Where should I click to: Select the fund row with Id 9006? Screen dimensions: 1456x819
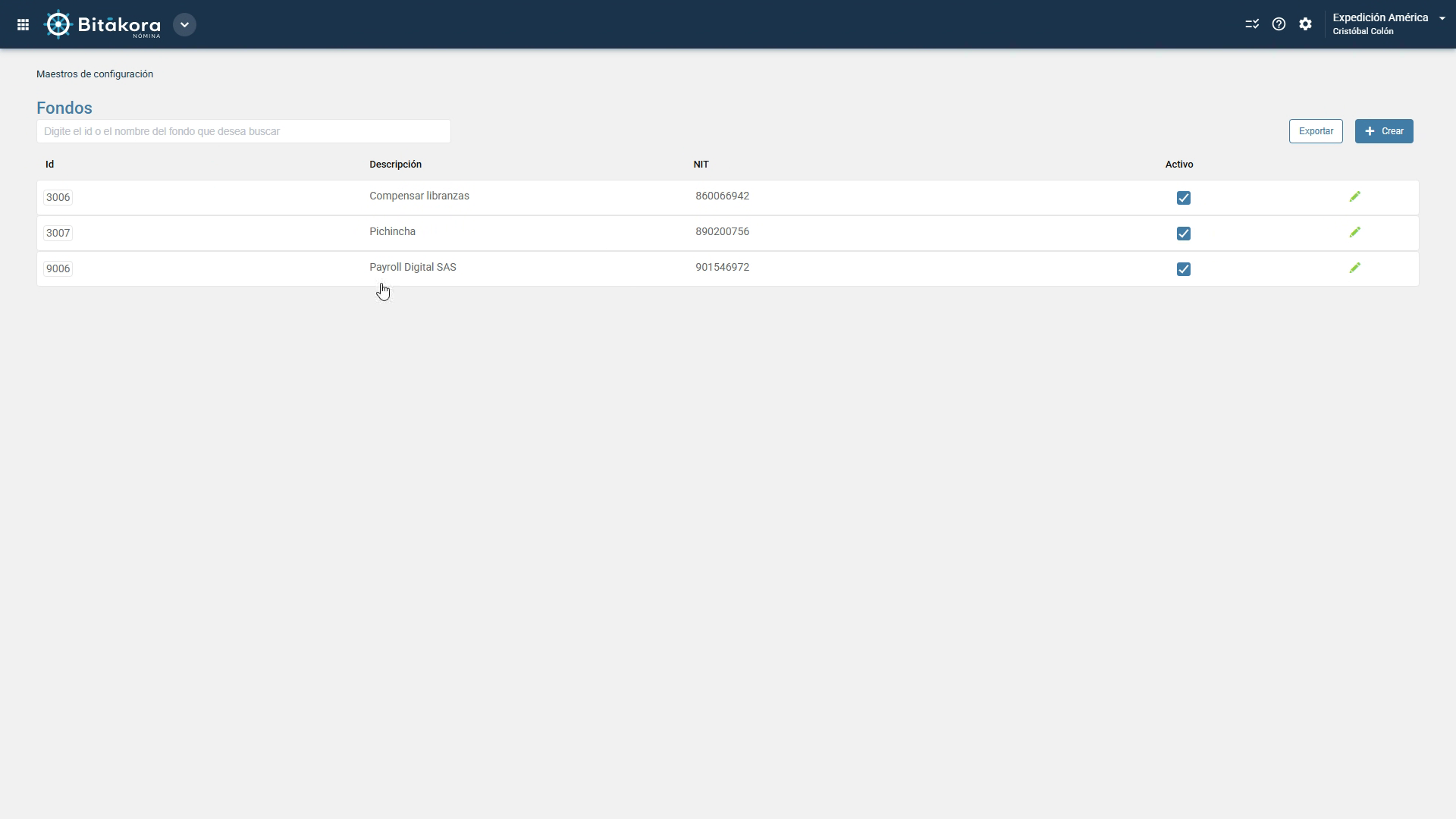[x=727, y=268]
